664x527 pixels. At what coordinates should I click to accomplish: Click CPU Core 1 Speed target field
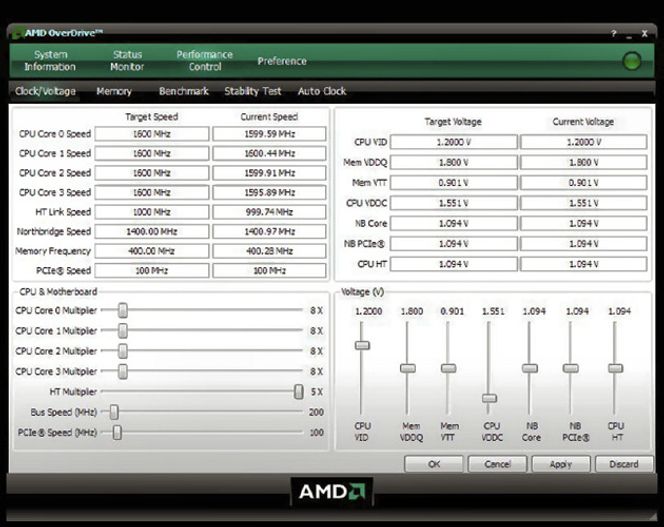pyautogui.click(x=152, y=153)
